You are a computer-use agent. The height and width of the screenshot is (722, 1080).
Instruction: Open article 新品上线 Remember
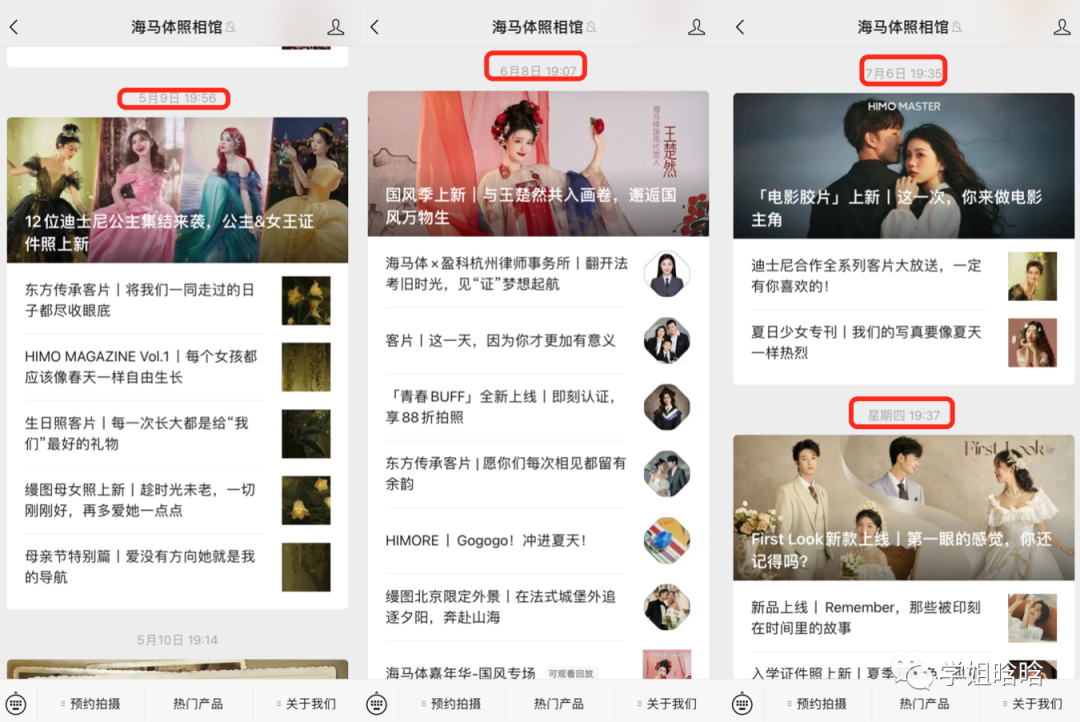tap(904, 617)
